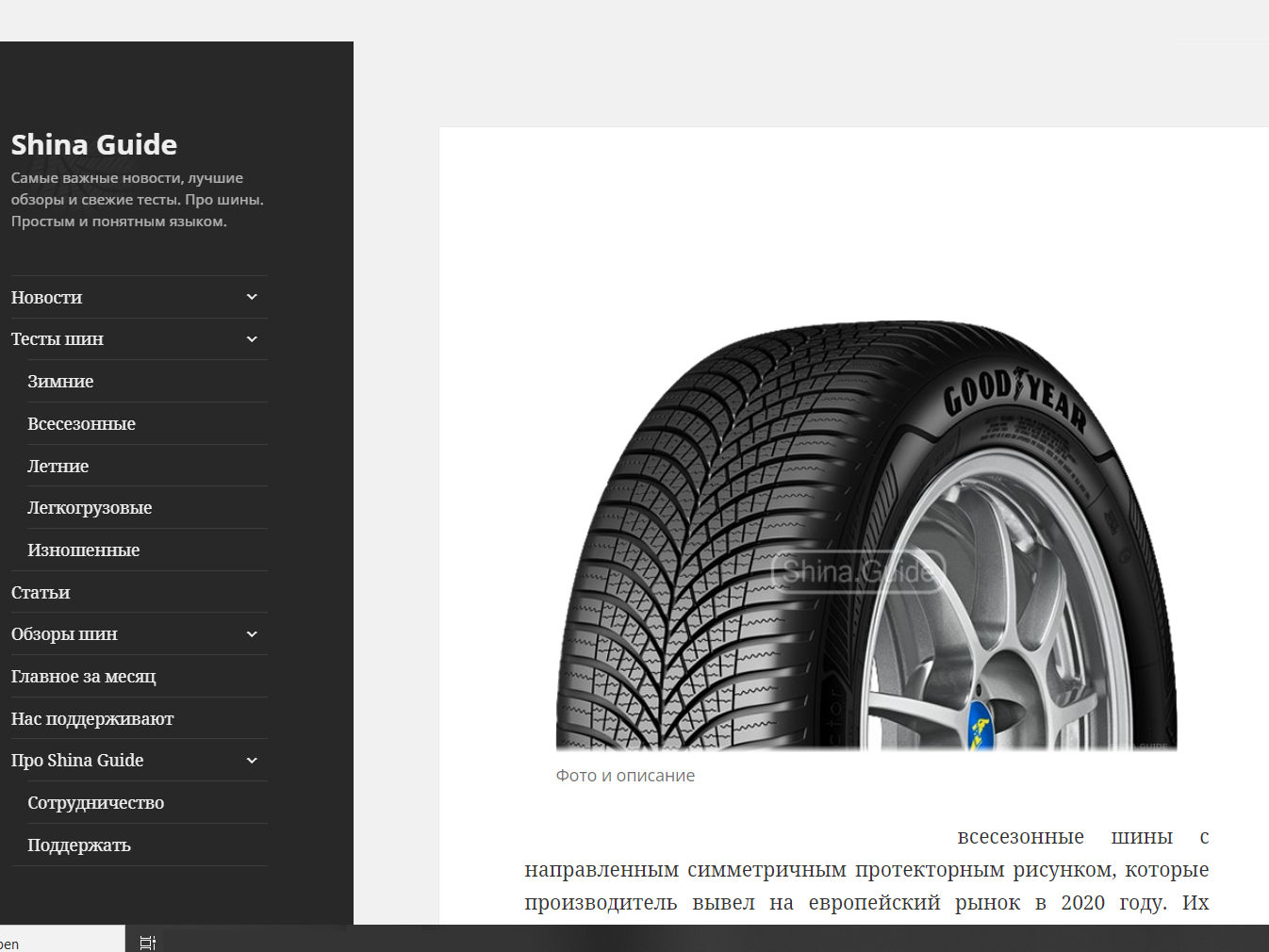
Task: Open Task View on the taskbar
Action: click(148, 942)
